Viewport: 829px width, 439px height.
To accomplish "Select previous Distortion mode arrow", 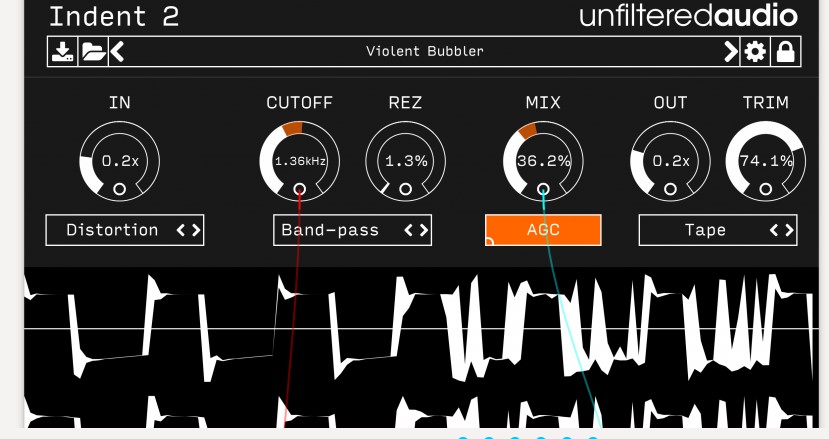I will [181, 230].
